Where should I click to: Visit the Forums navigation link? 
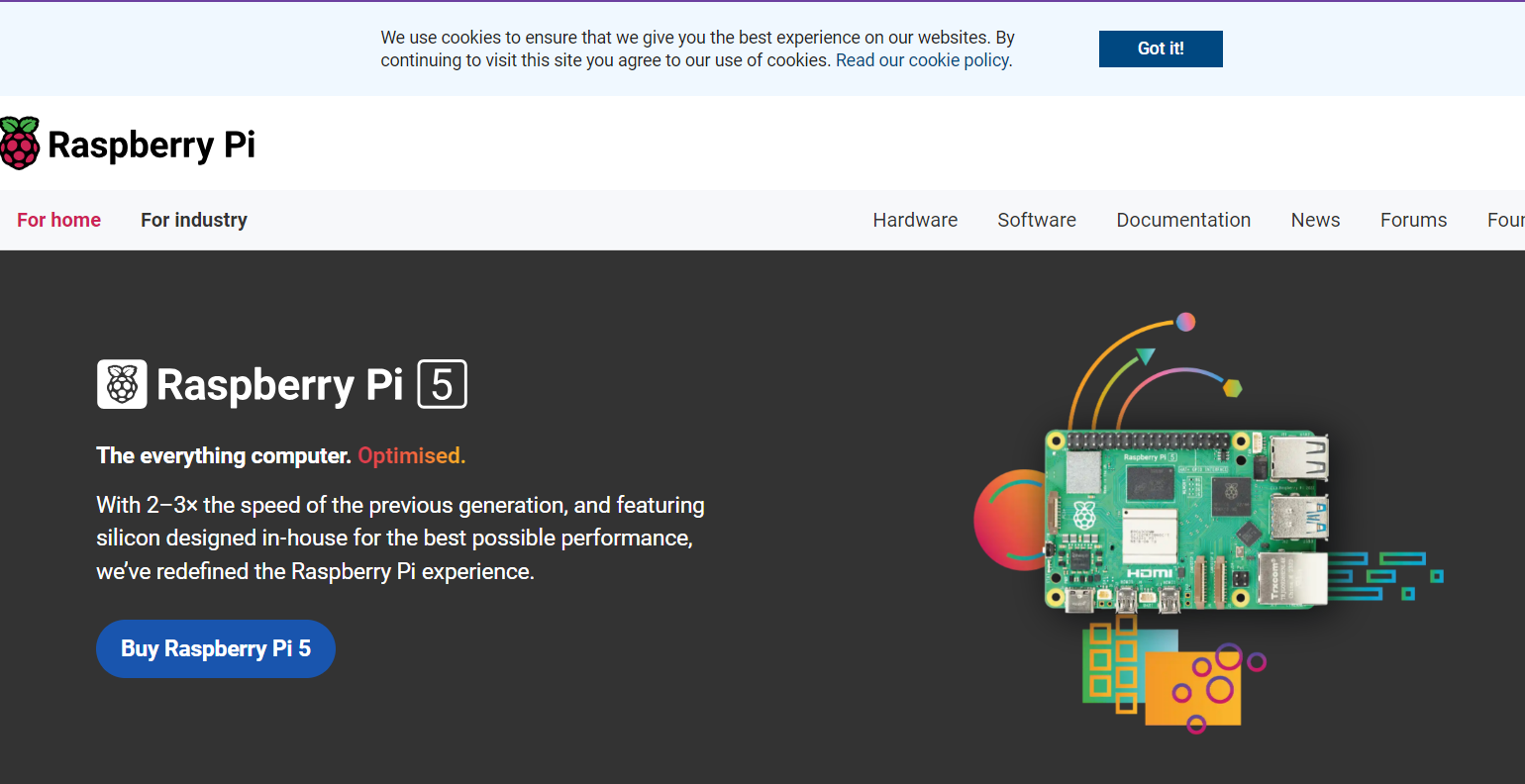click(1413, 220)
